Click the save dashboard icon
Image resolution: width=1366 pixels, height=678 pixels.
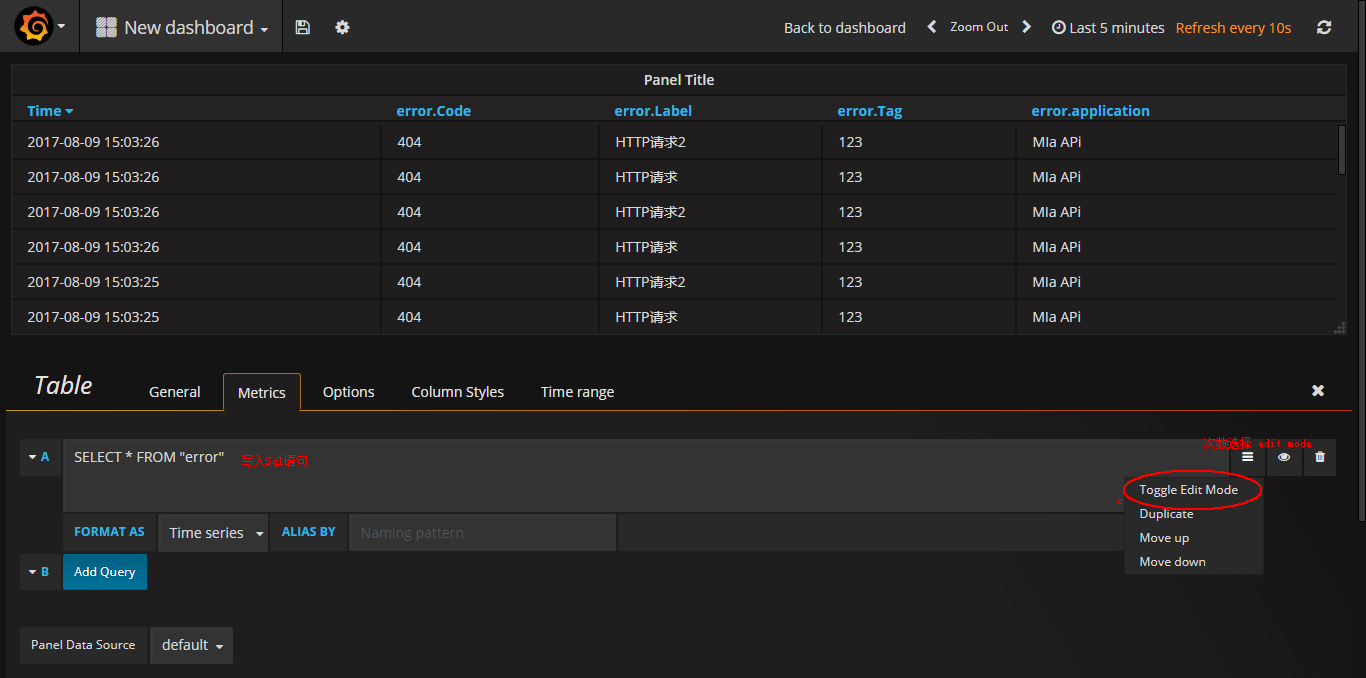[x=303, y=27]
